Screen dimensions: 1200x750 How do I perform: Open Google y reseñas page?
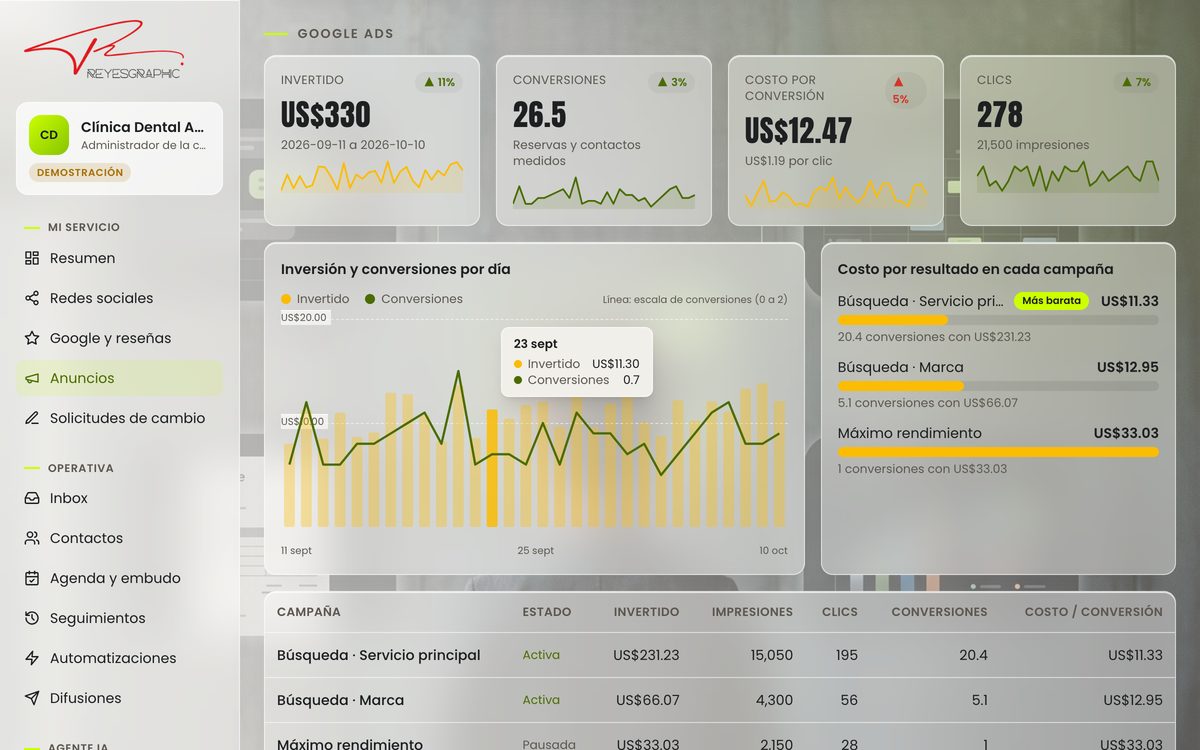(119, 338)
